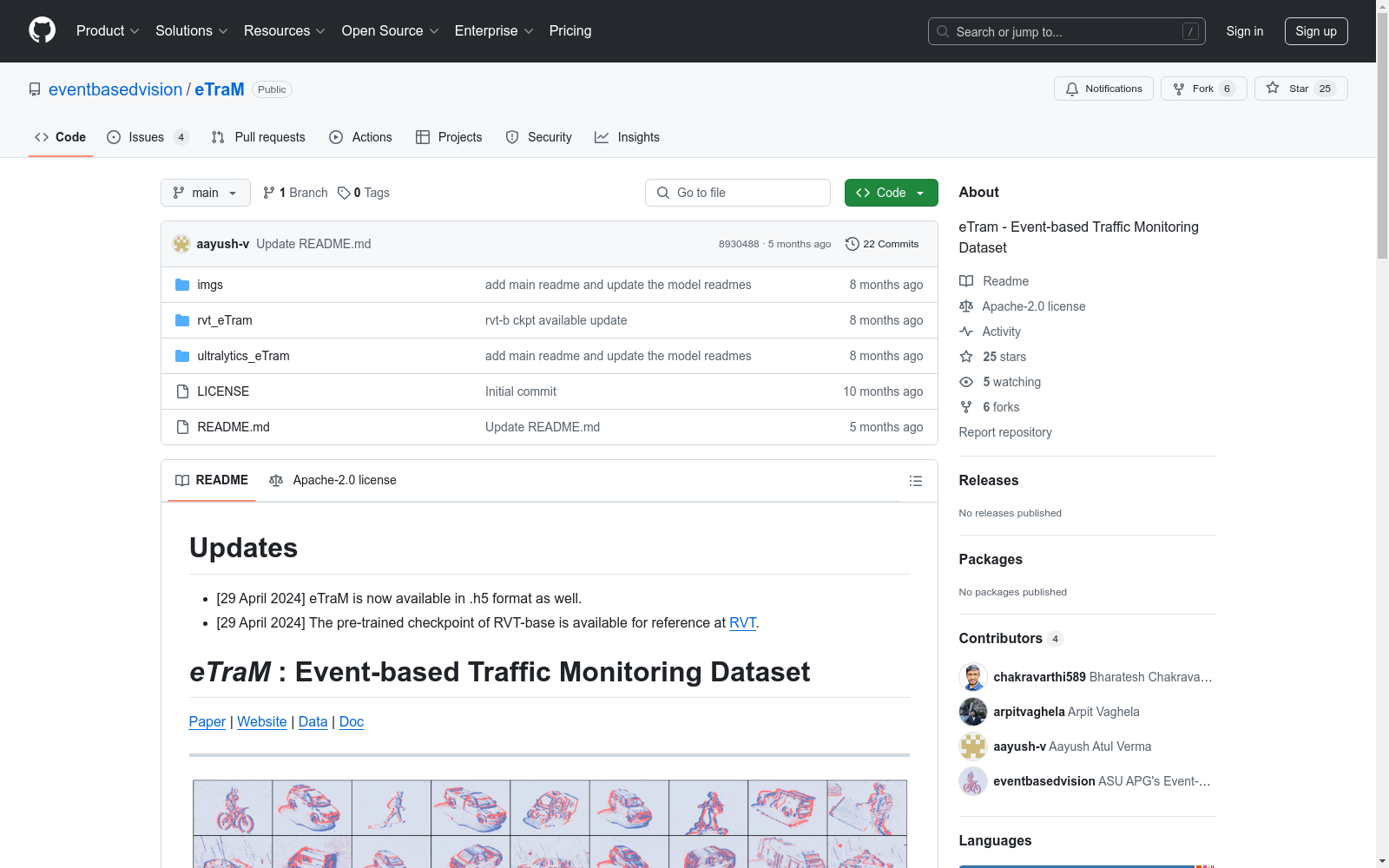The width and height of the screenshot is (1389, 868).
Task: Select the README tab in file viewer
Action: tap(212, 480)
